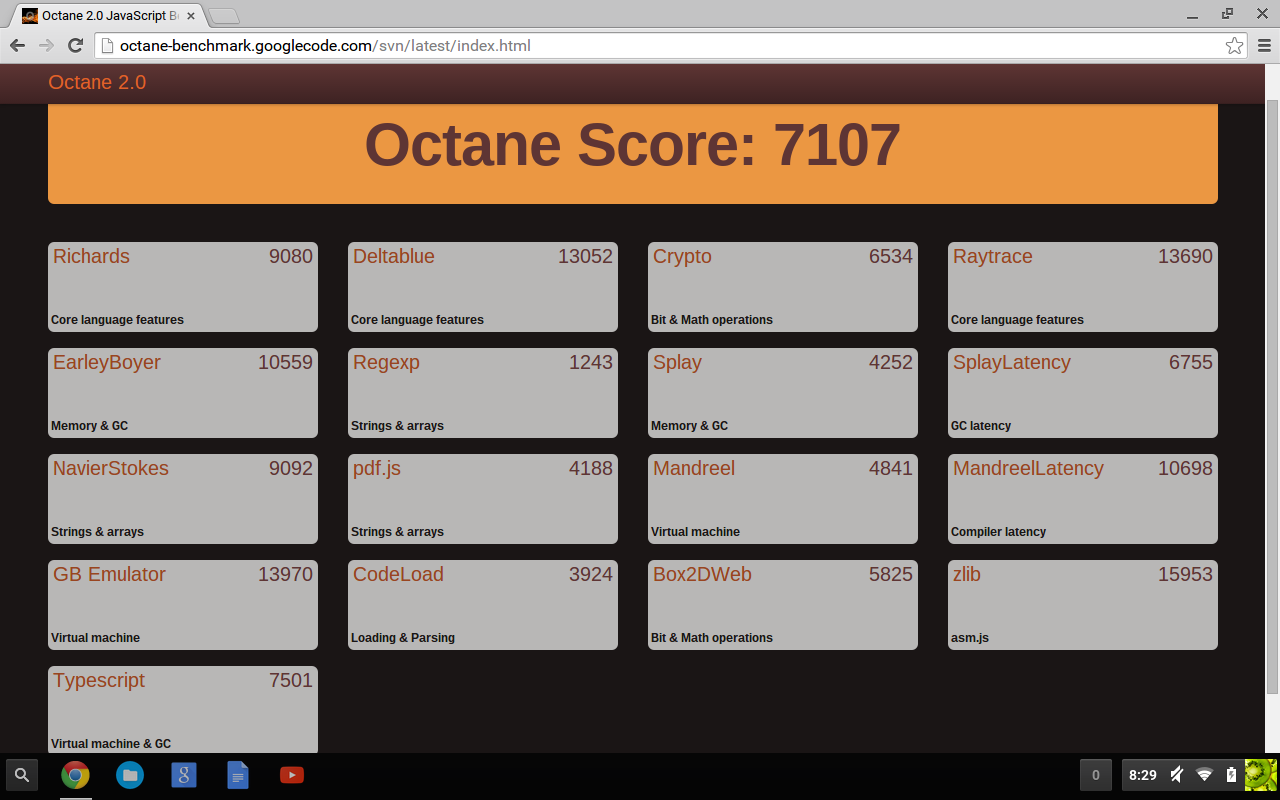Open the Files app on the shelf
Screen dimensions: 1280x800
(x=129, y=775)
